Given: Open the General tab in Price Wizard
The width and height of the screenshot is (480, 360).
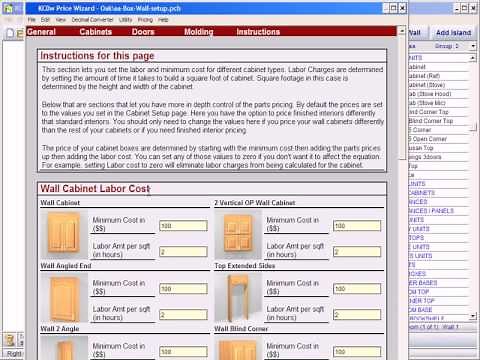Looking at the screenshot, I should pyautogui.click(x=41, y=32).
